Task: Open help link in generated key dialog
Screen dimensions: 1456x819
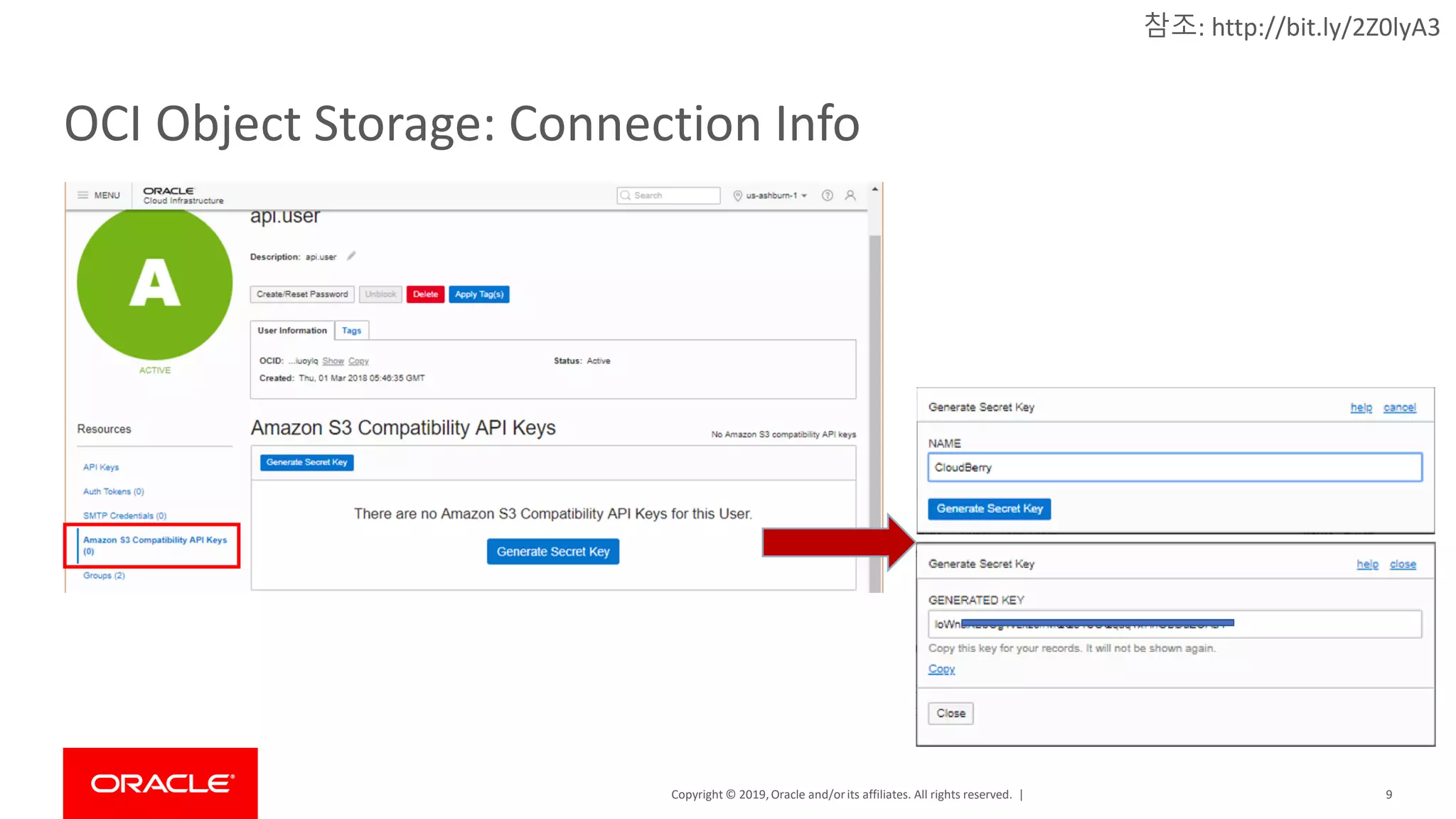Action: coord(1367,564)
